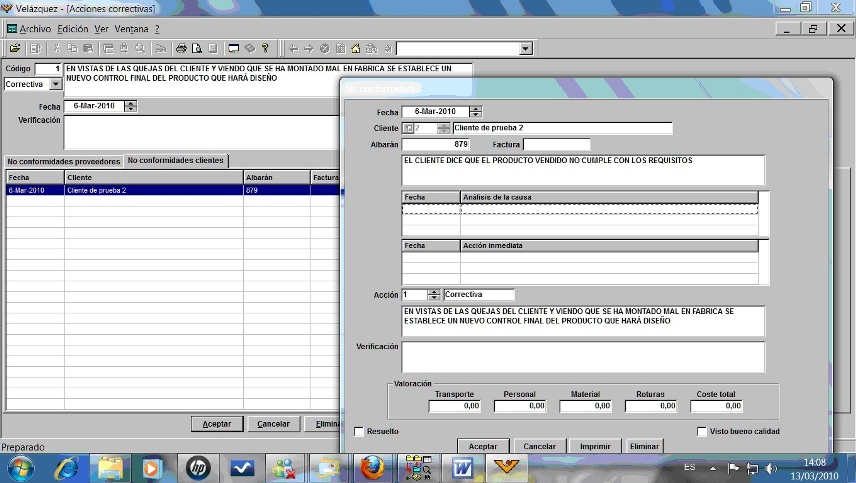Image resolution: width=856 pixels, height=483 pixels.
Task: Click the monitor screen toolbar icon
Action: (234, 49)
